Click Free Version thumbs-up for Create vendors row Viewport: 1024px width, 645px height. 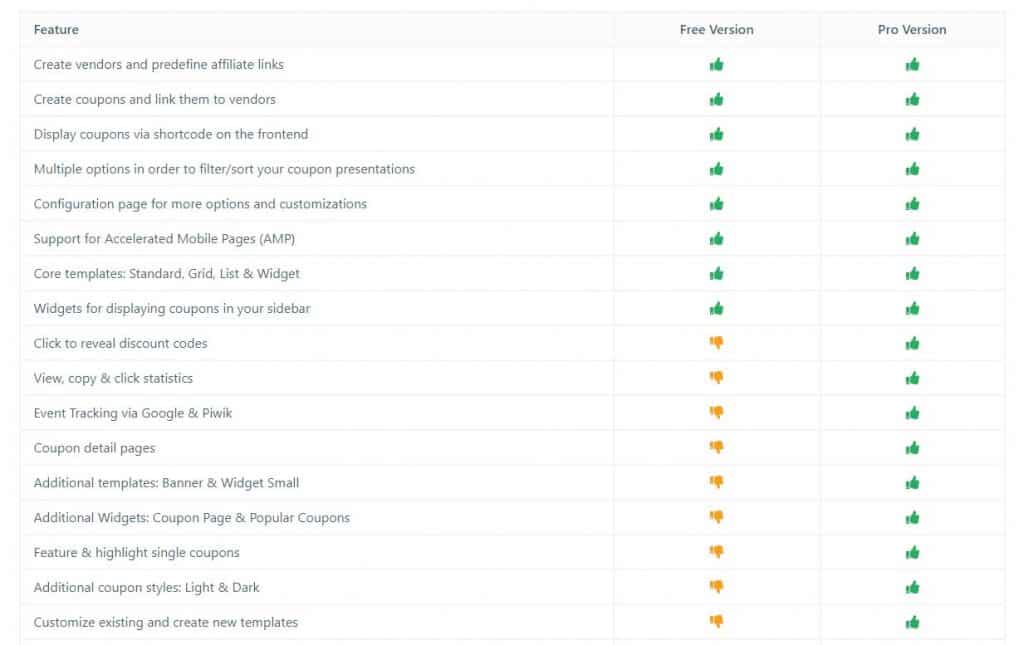pyautogui.click(x=716, y=65)
